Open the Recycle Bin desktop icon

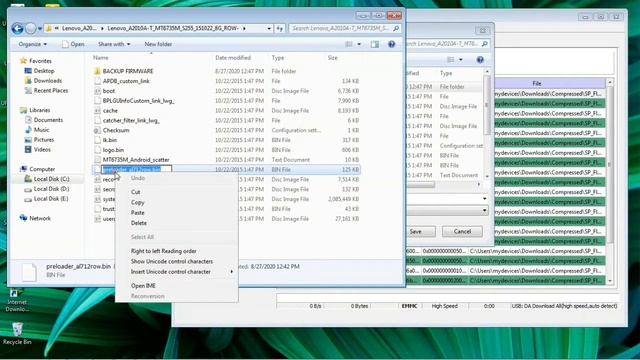tap(17, 333)
